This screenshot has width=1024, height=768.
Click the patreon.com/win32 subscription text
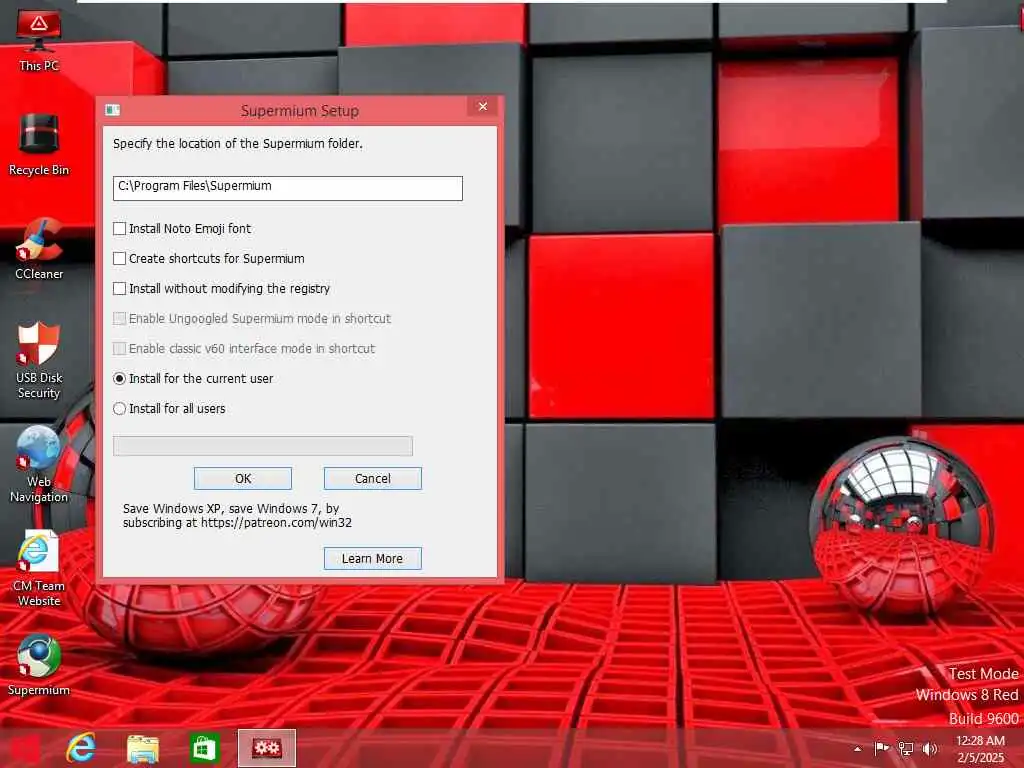click(x=238, y=516)
